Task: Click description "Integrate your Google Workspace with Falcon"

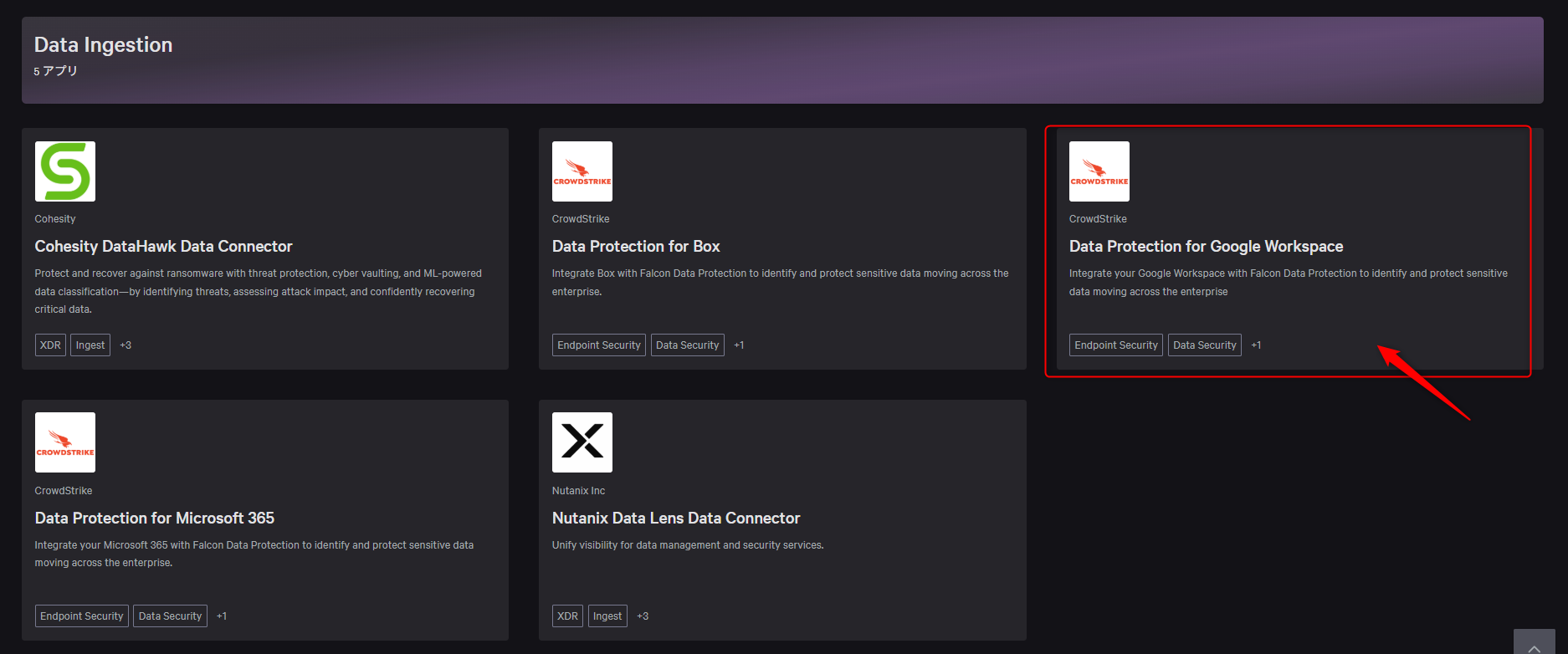Action: click(1289, 282)
